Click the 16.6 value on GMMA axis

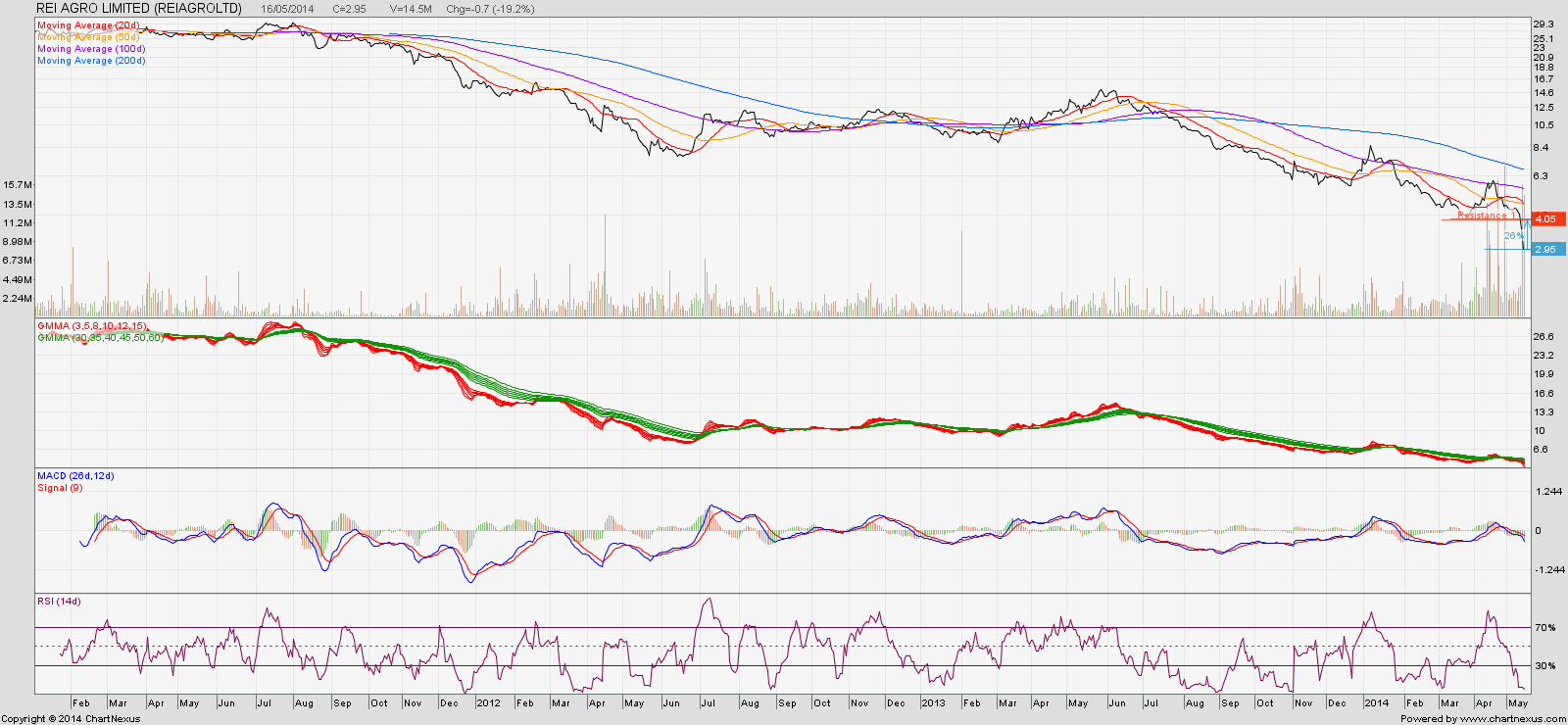[1544, 394]
